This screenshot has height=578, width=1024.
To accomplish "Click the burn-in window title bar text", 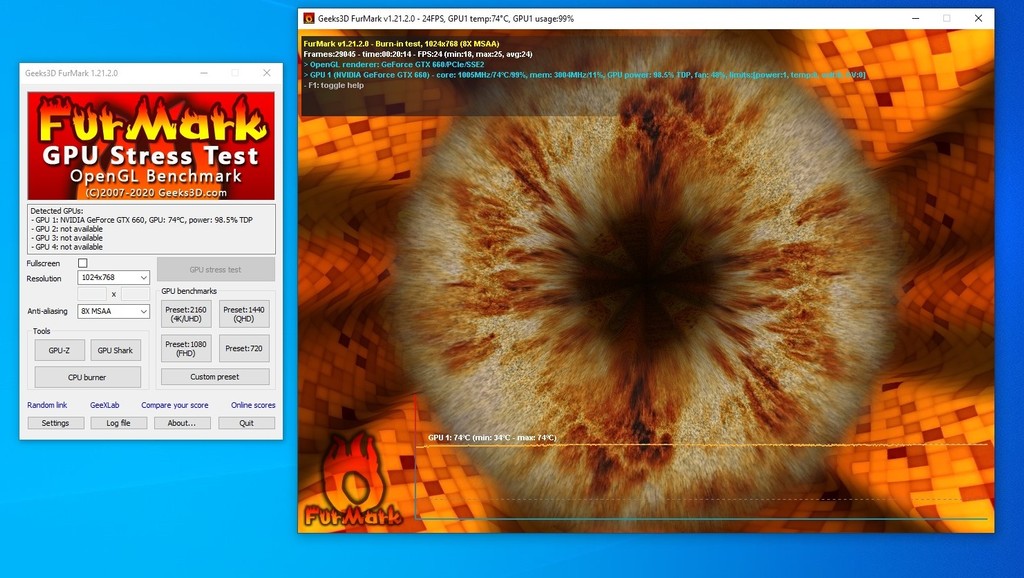I will click(x=446, y=19).
